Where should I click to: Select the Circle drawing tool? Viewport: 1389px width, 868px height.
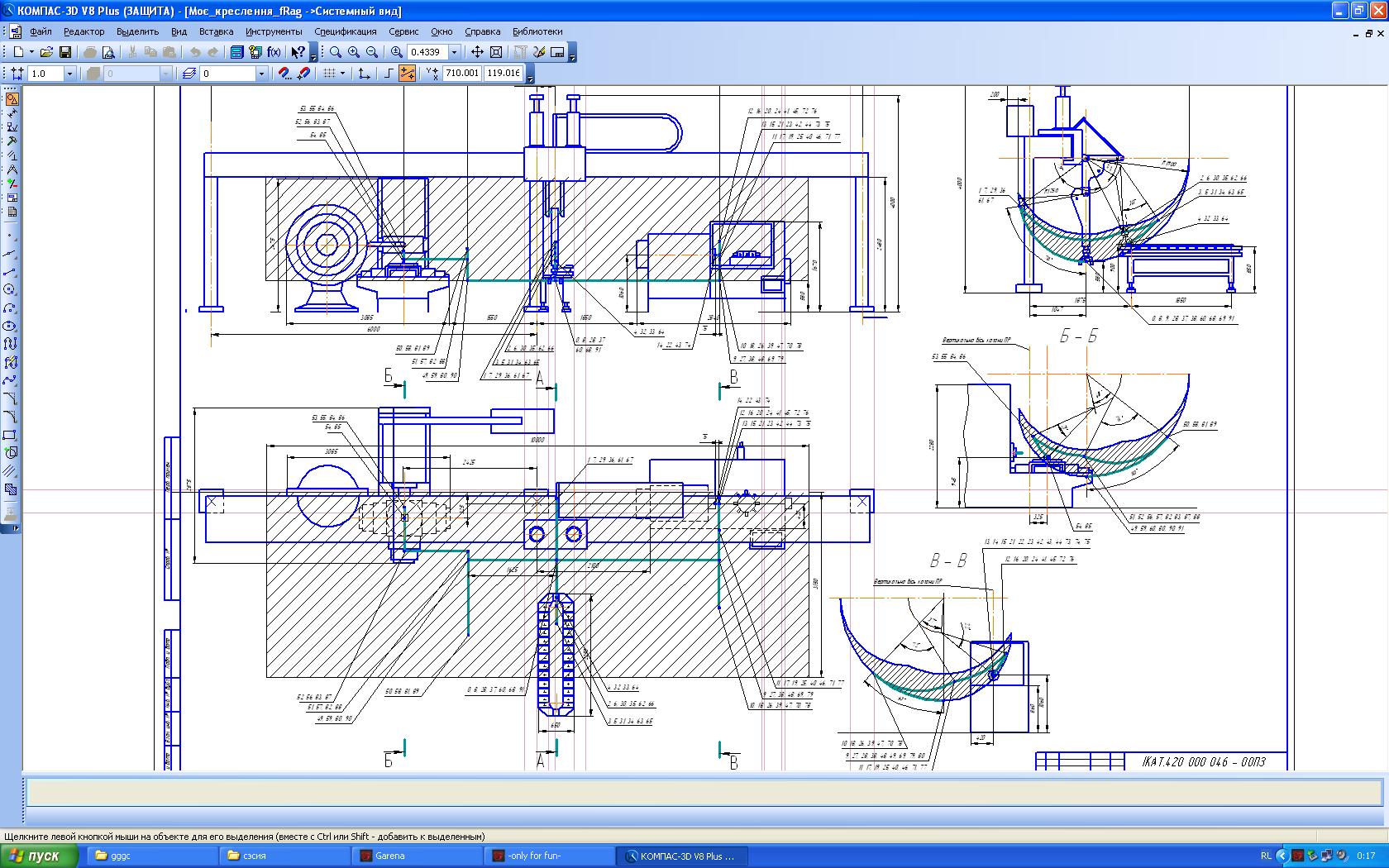11,289
